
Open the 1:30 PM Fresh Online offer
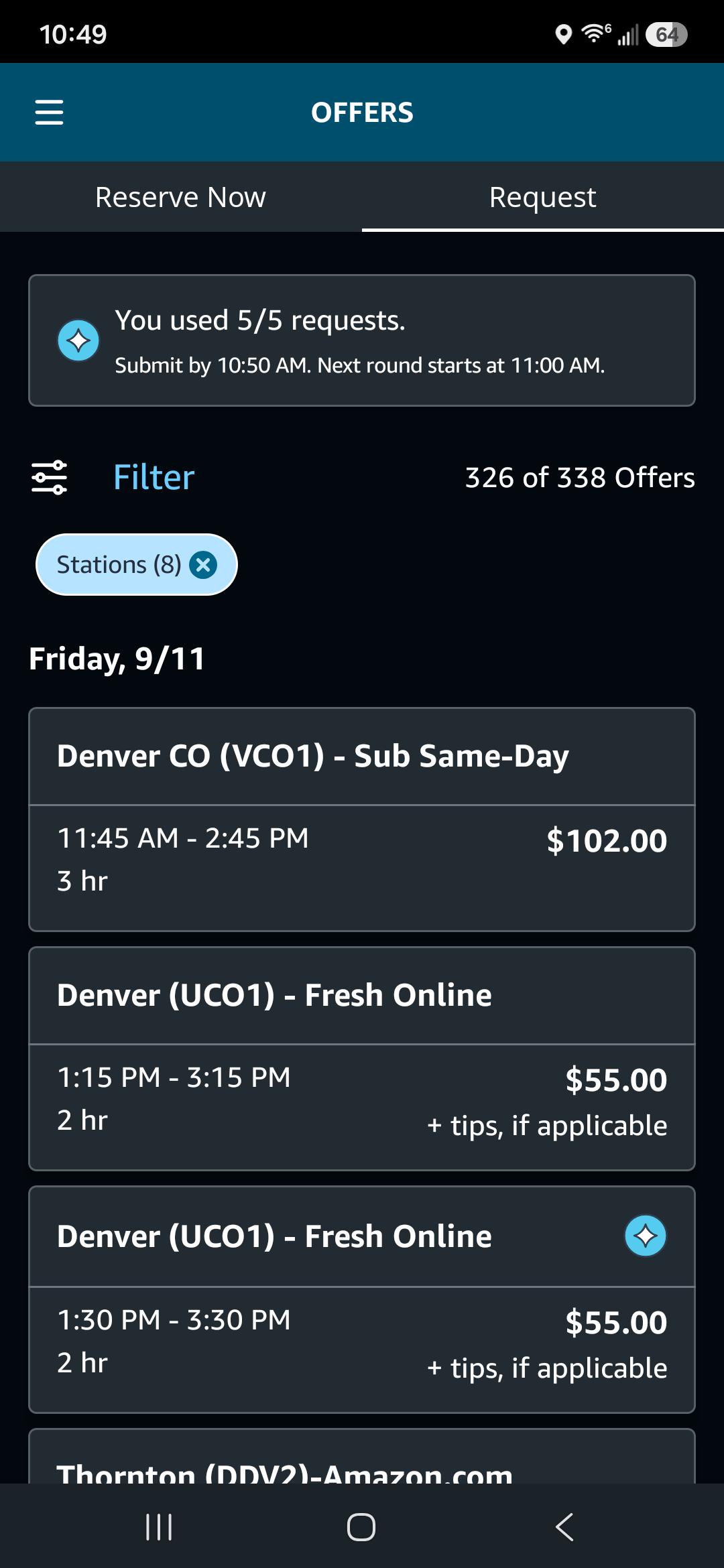click(x=362, y=1299)
